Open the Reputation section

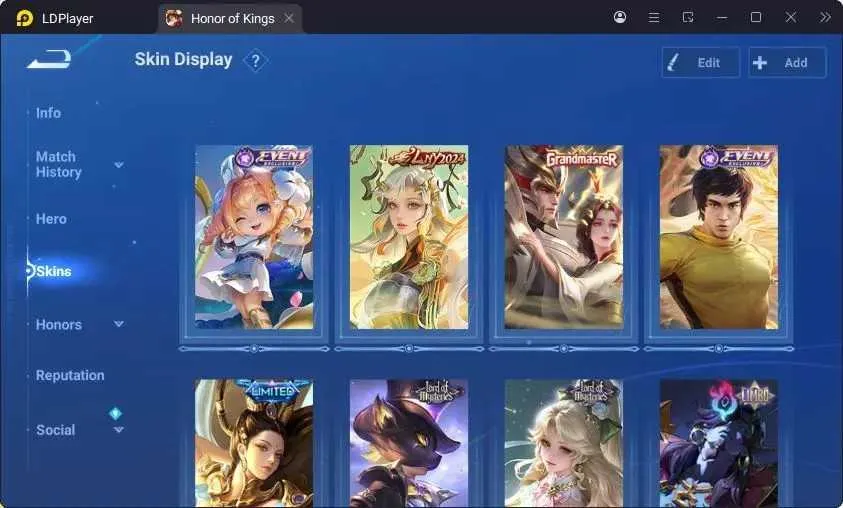point(70,375)
